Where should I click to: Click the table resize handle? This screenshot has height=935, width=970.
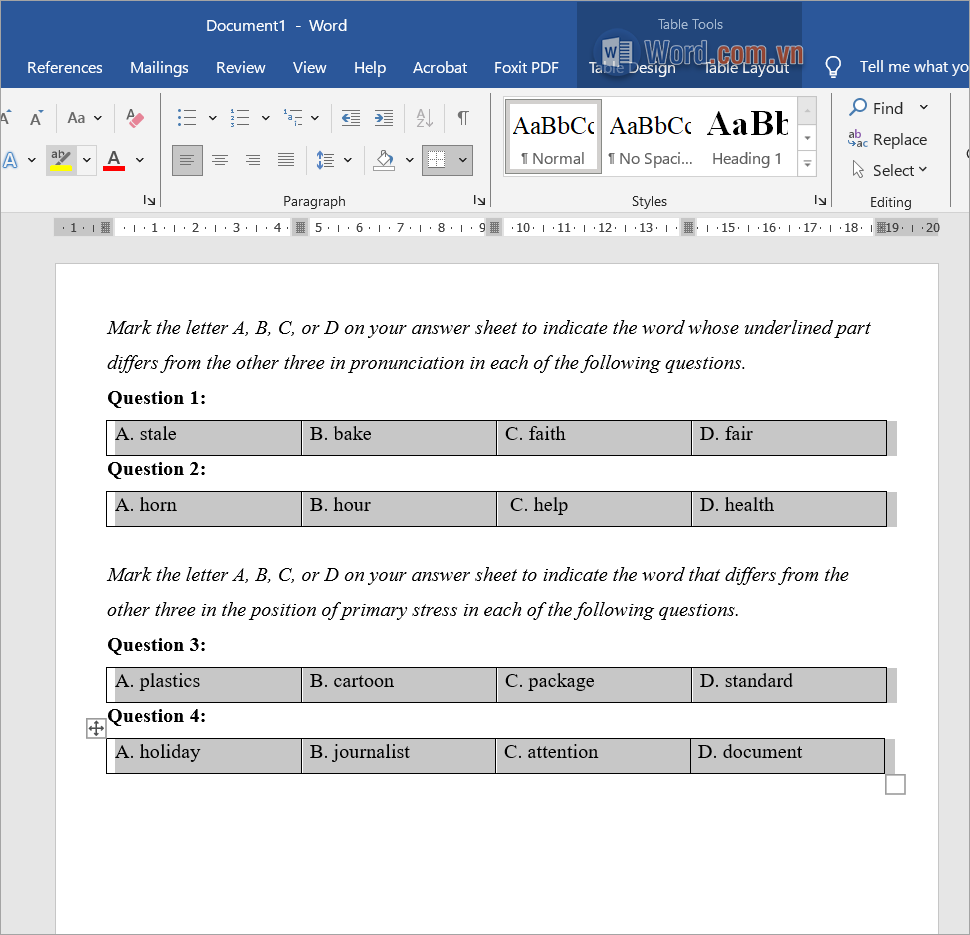coord(895,784)
